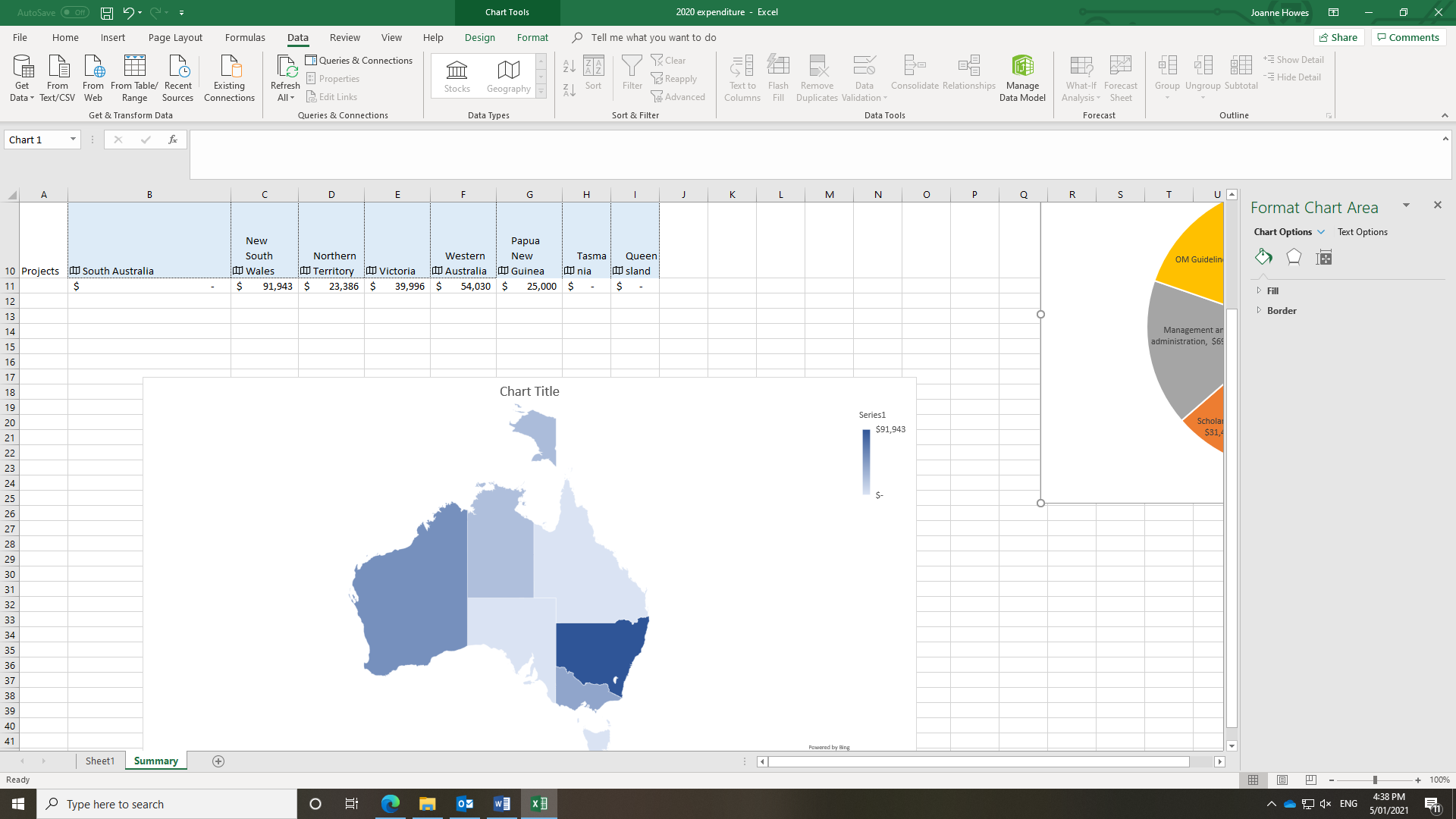Open the Sheet1 worksheet tab

click(99, 761)
